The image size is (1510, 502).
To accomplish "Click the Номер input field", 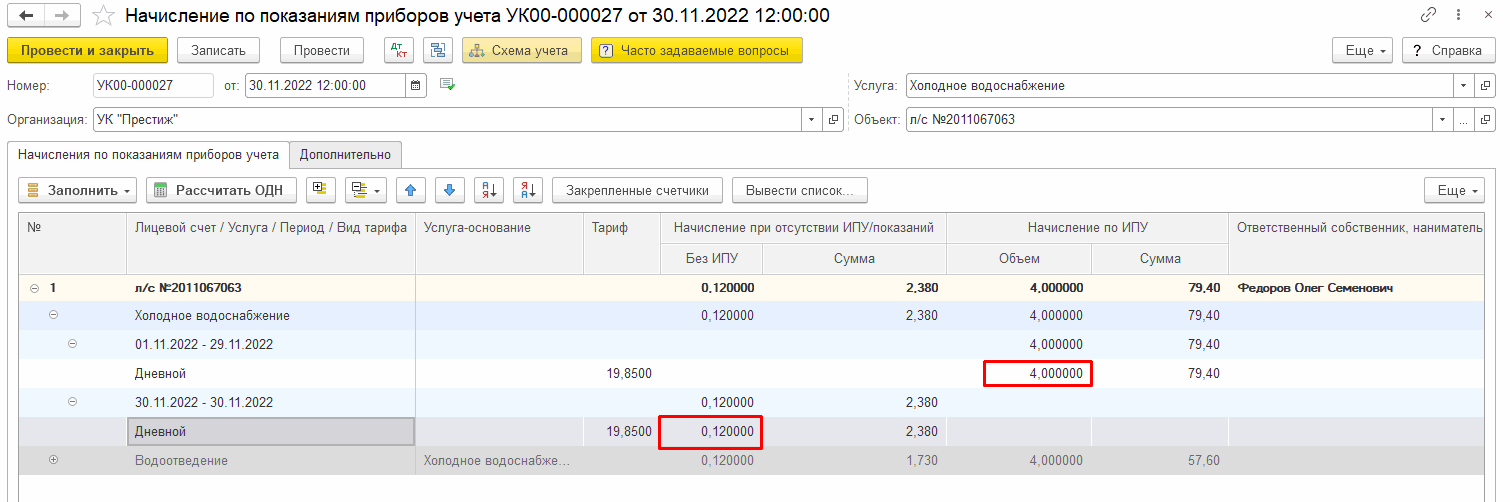I will tap(153, 86).
